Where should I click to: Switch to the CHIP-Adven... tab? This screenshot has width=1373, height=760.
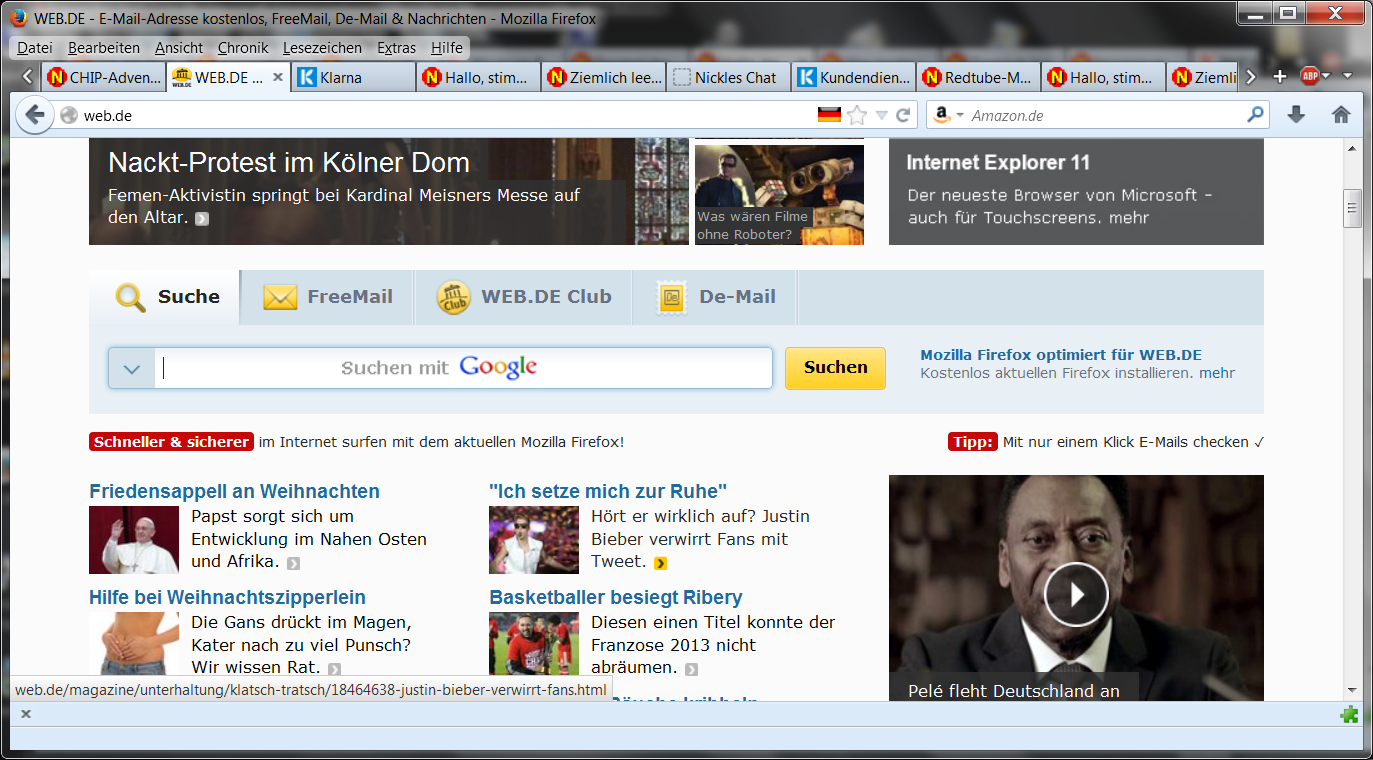coord(104,77)
